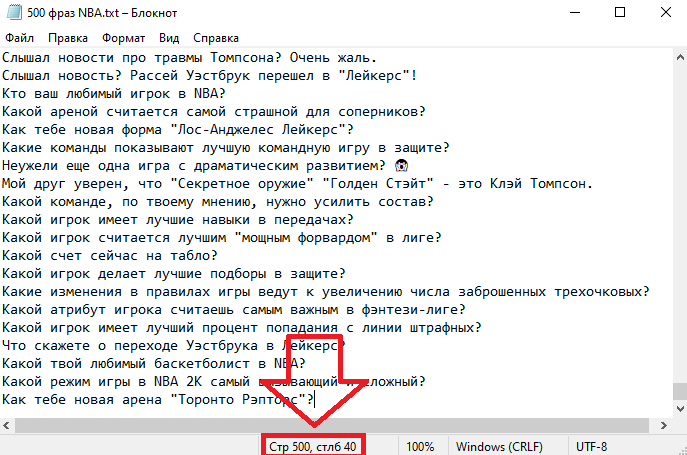Open the Вид menu

pos(169,38)
